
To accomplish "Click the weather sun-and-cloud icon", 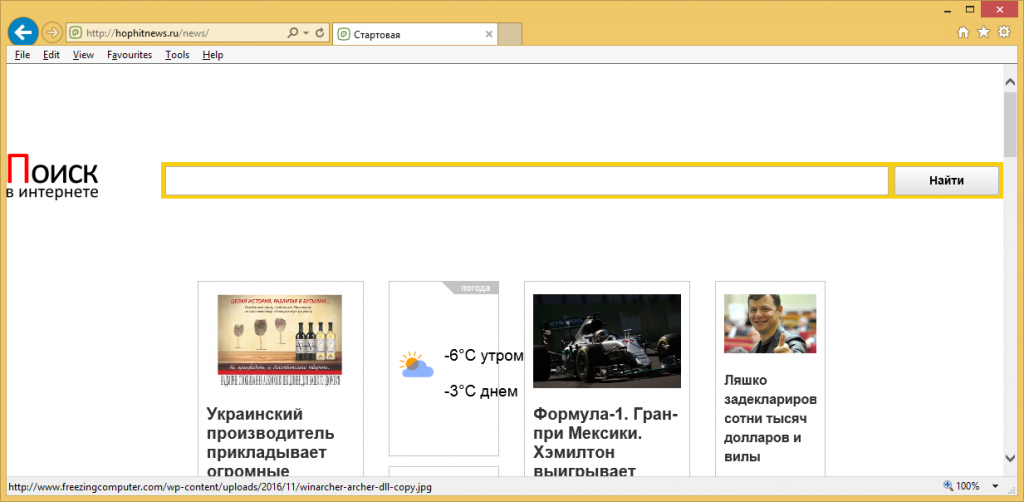I will click(x=416, y=365).
